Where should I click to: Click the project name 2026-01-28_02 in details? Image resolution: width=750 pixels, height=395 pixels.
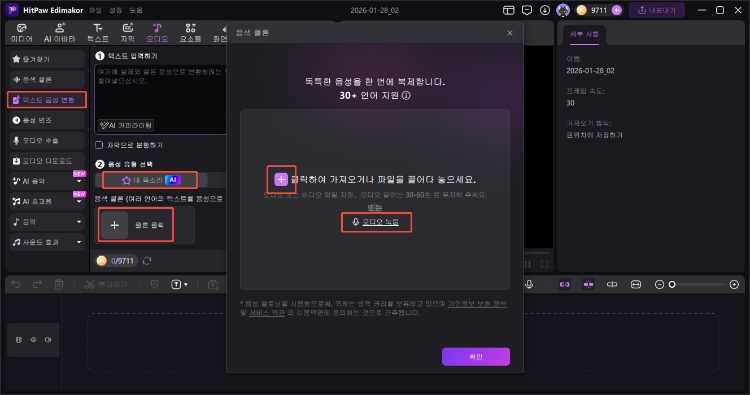590,71
